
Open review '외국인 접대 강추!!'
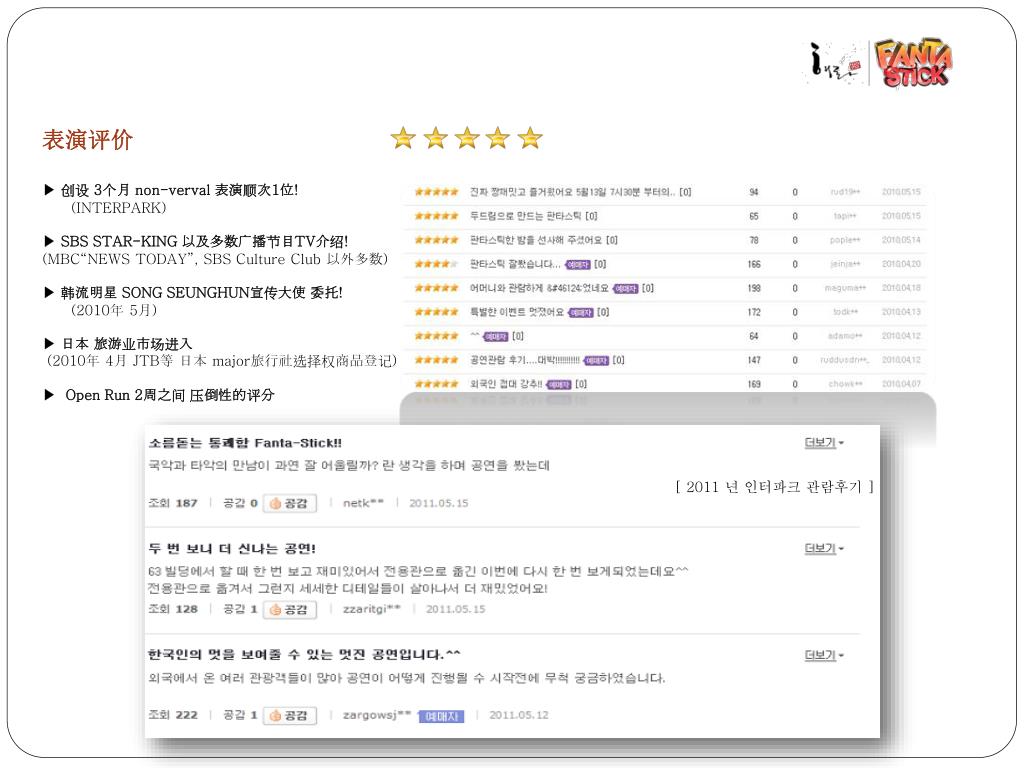coord(506,384)
